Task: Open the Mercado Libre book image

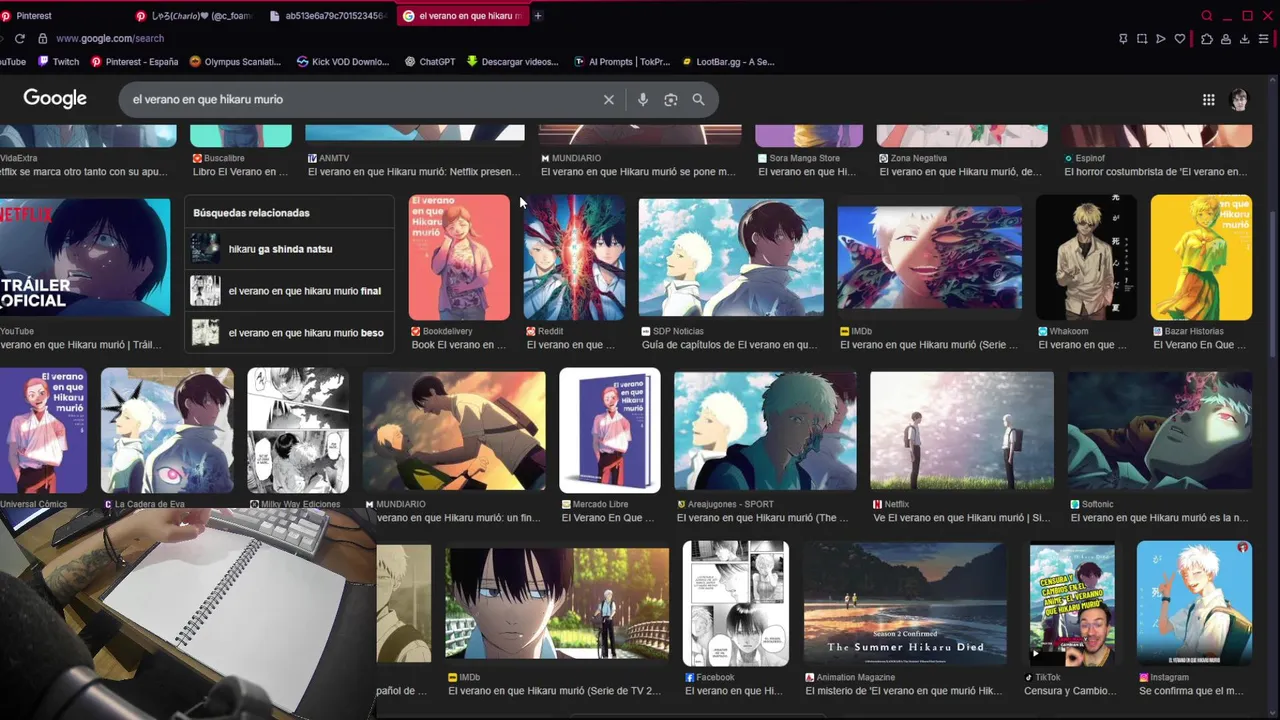Action: click(x=610, y=430)
